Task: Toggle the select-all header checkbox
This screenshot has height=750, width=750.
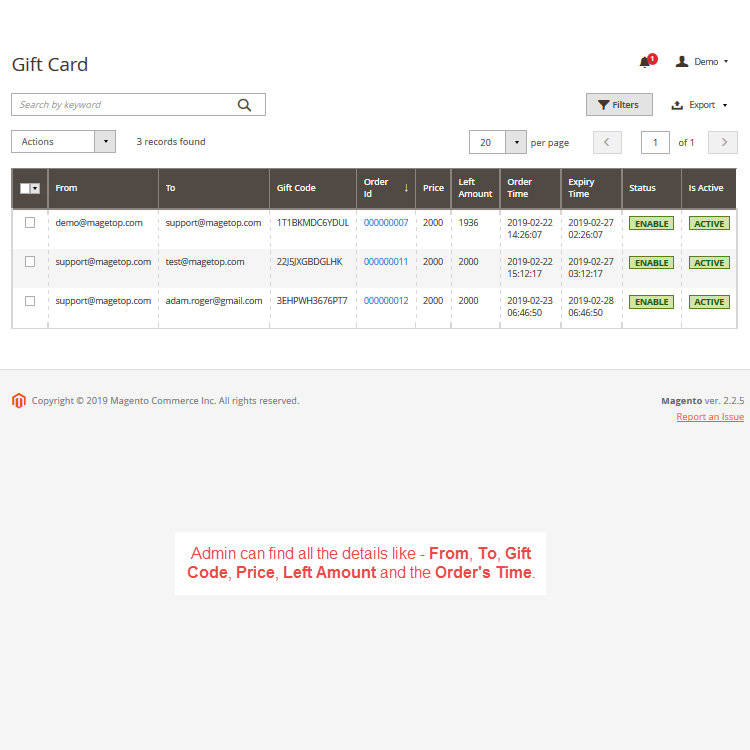Action: [26, 188]
